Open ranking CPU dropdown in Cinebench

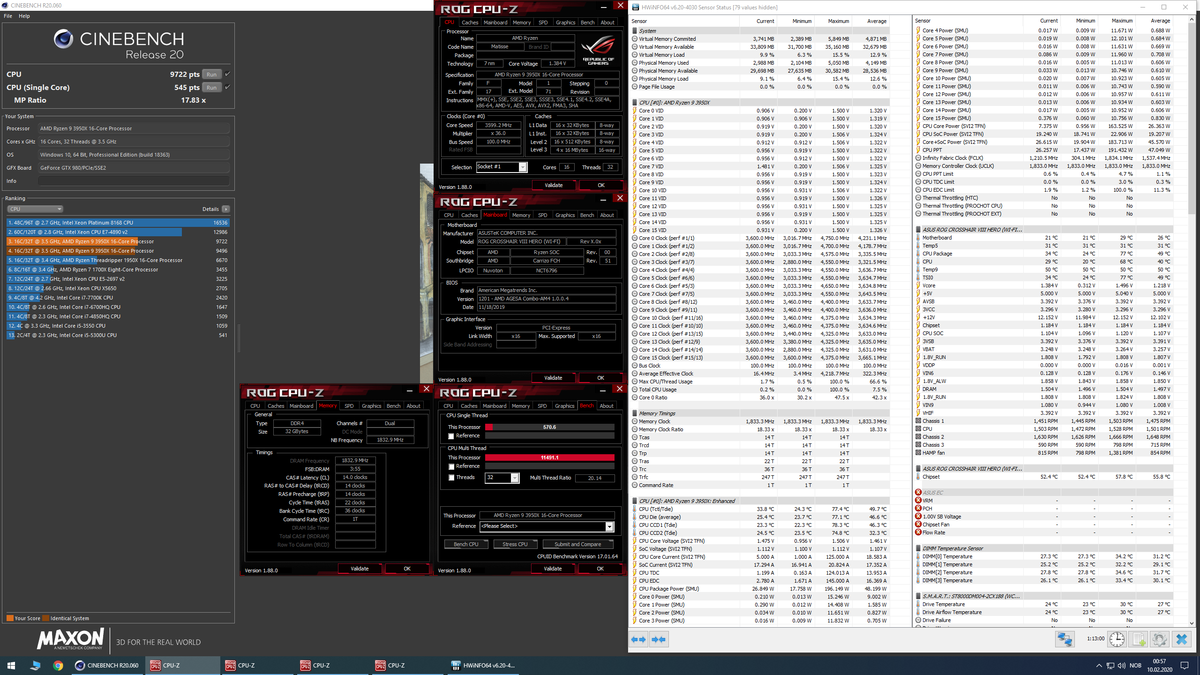[x=35, y=209]
